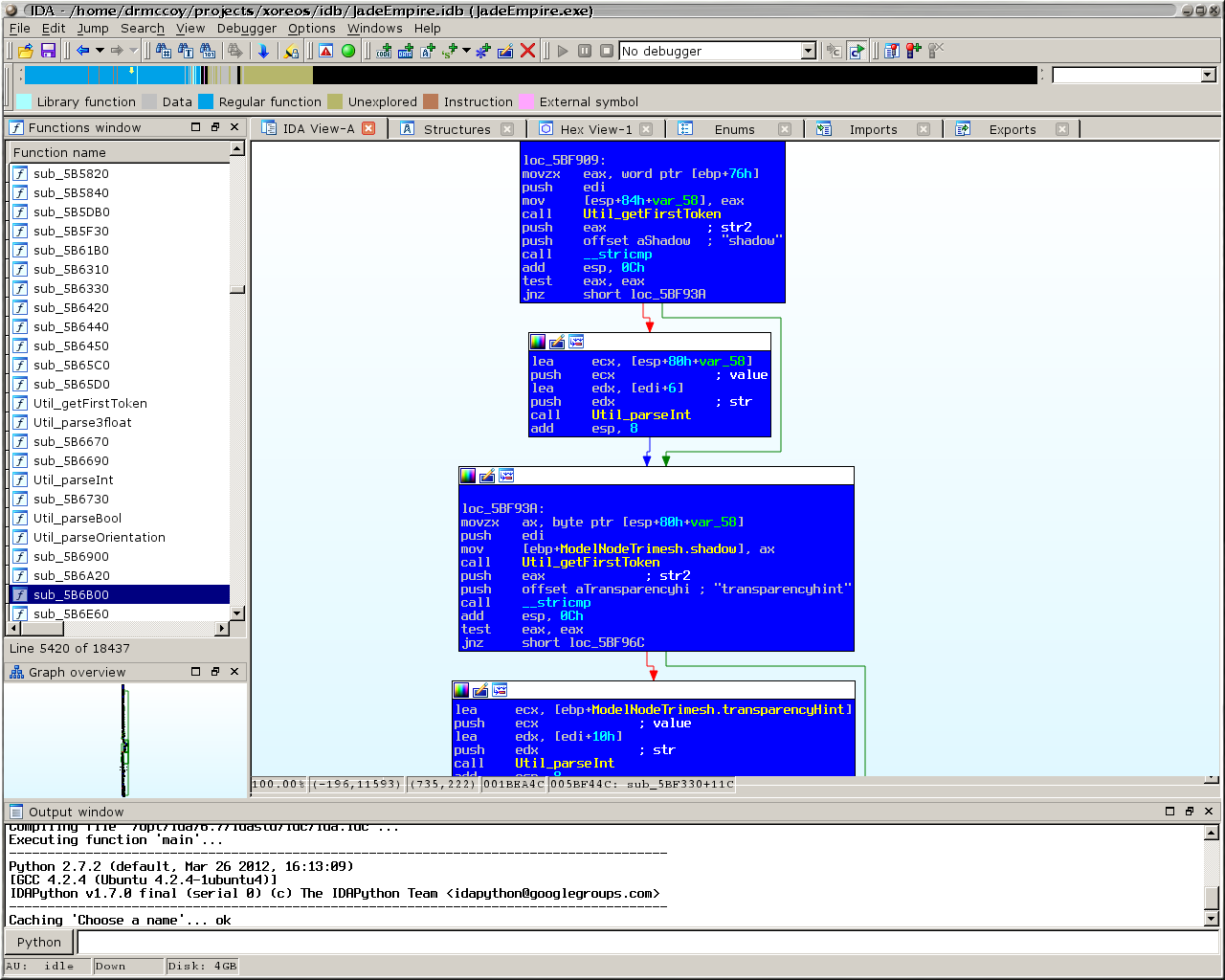Click the blue down arrow jump icon

coord(263,51)
